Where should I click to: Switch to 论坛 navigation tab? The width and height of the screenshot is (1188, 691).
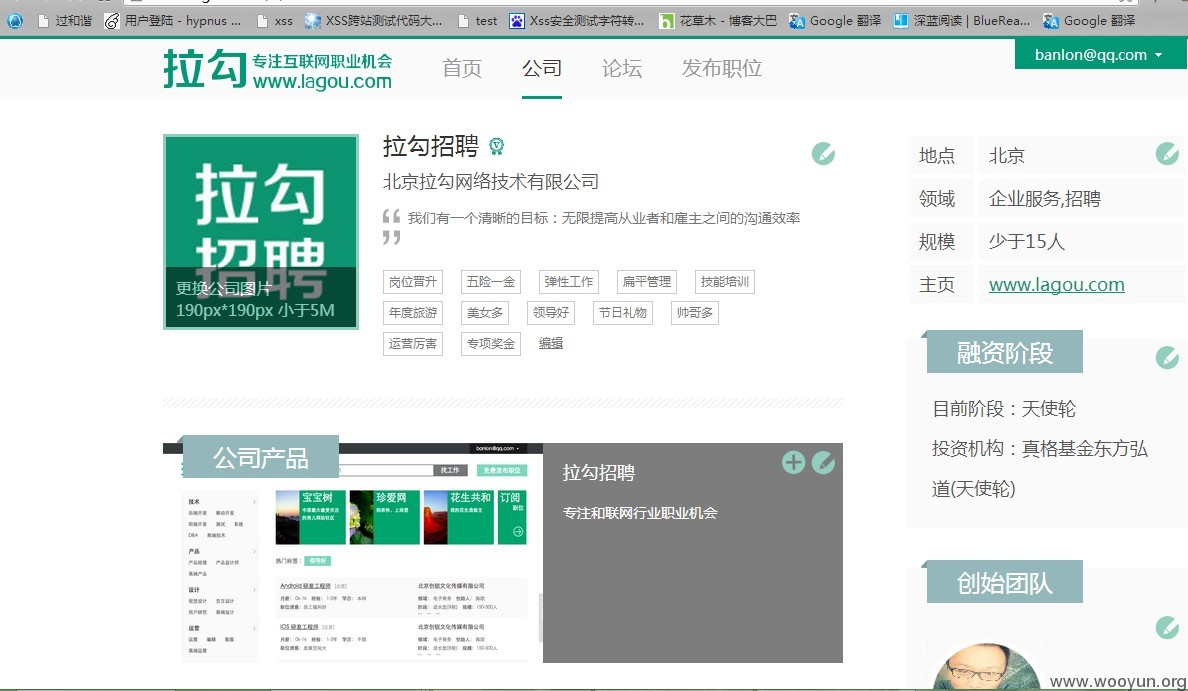click(x=622, y=68)
